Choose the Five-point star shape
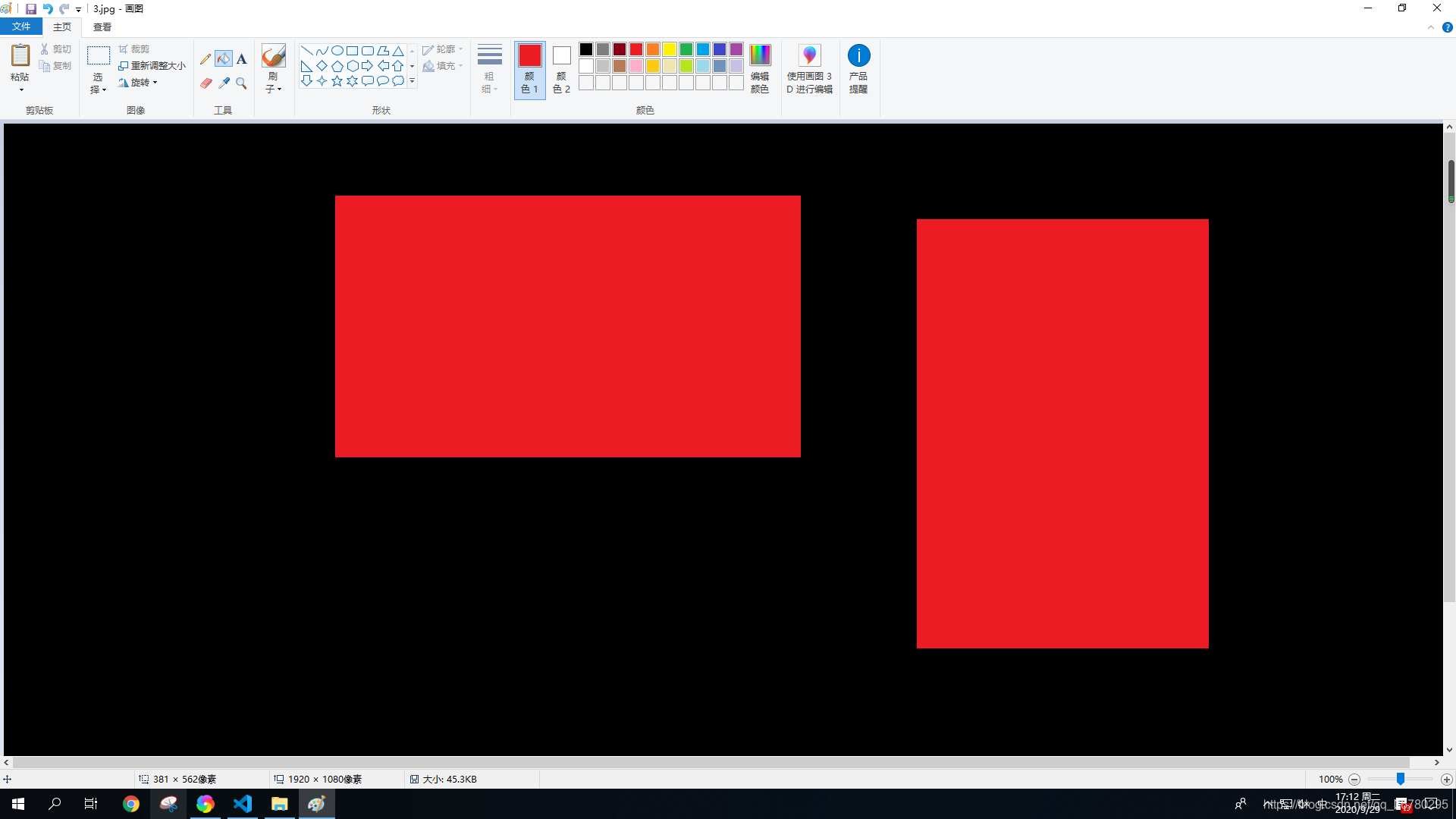This screenshot has height=819, width=1456. coord(337,81)
